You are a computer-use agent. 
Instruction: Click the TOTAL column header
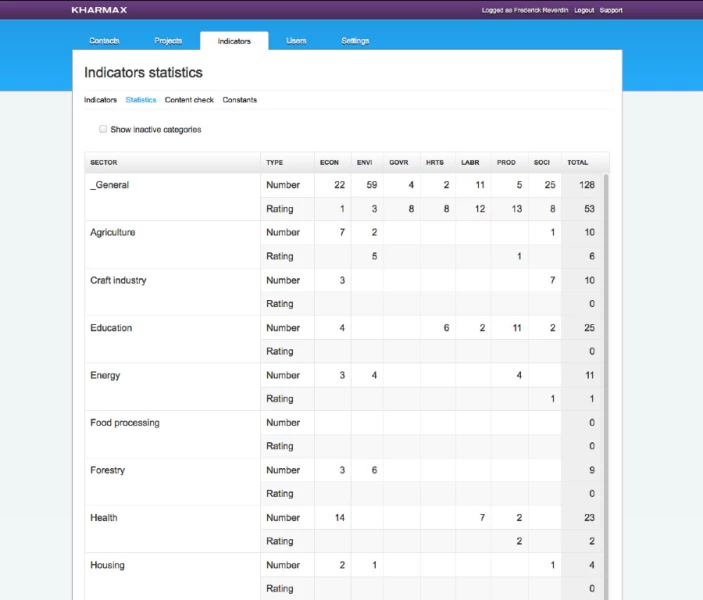pyautogui.click(x=578, y=162)
